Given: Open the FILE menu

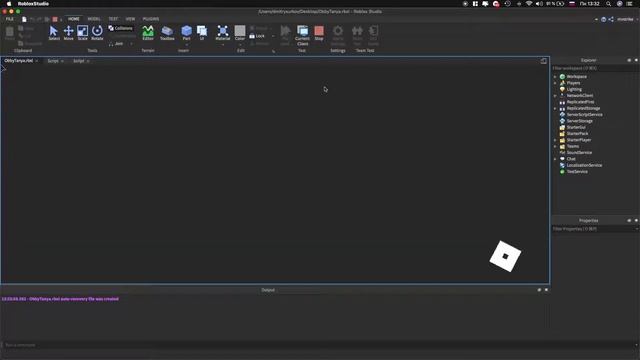Looking at the screenshot, I should (x=10, y=19).
